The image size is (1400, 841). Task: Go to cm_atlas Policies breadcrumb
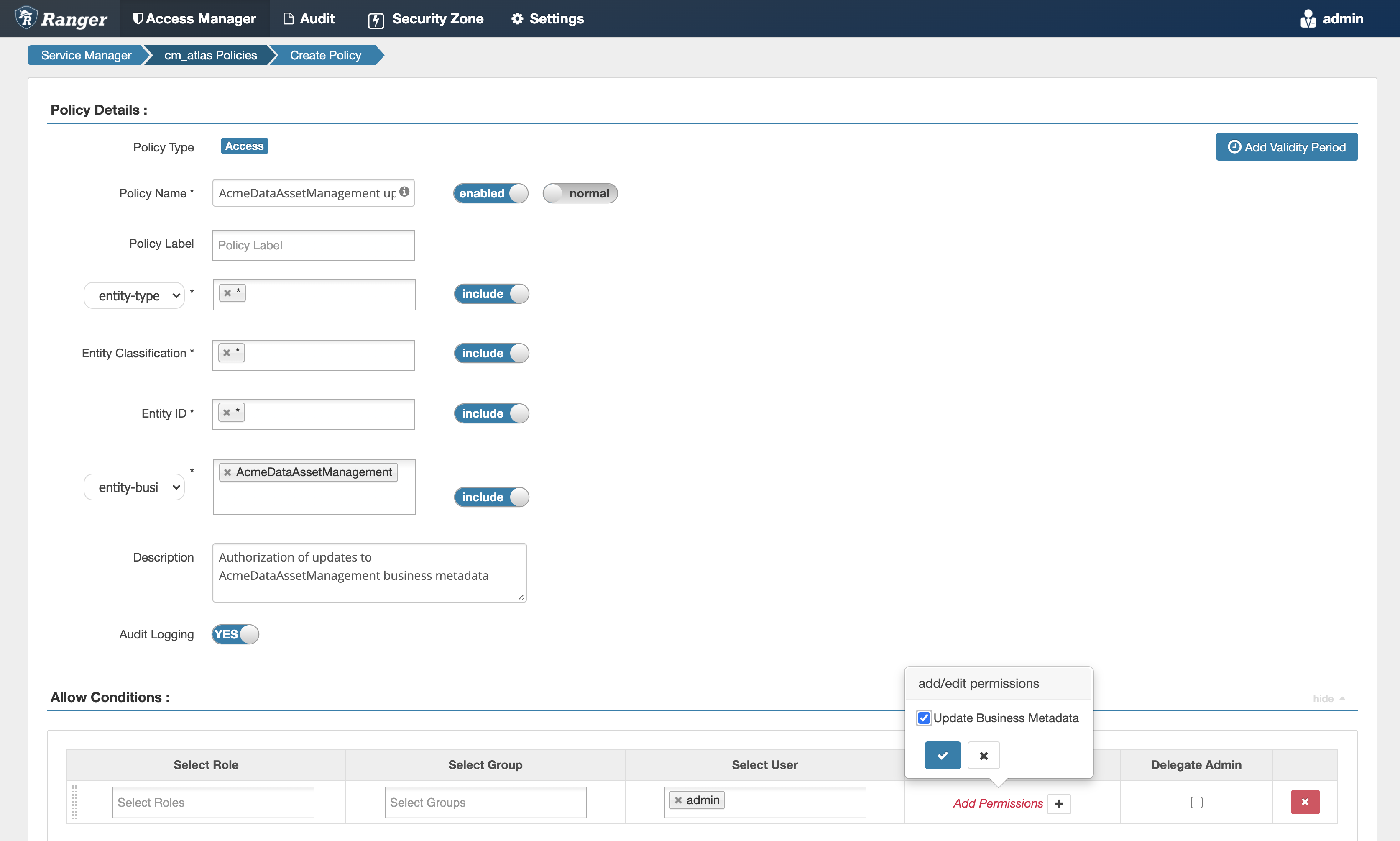[211, 55]
